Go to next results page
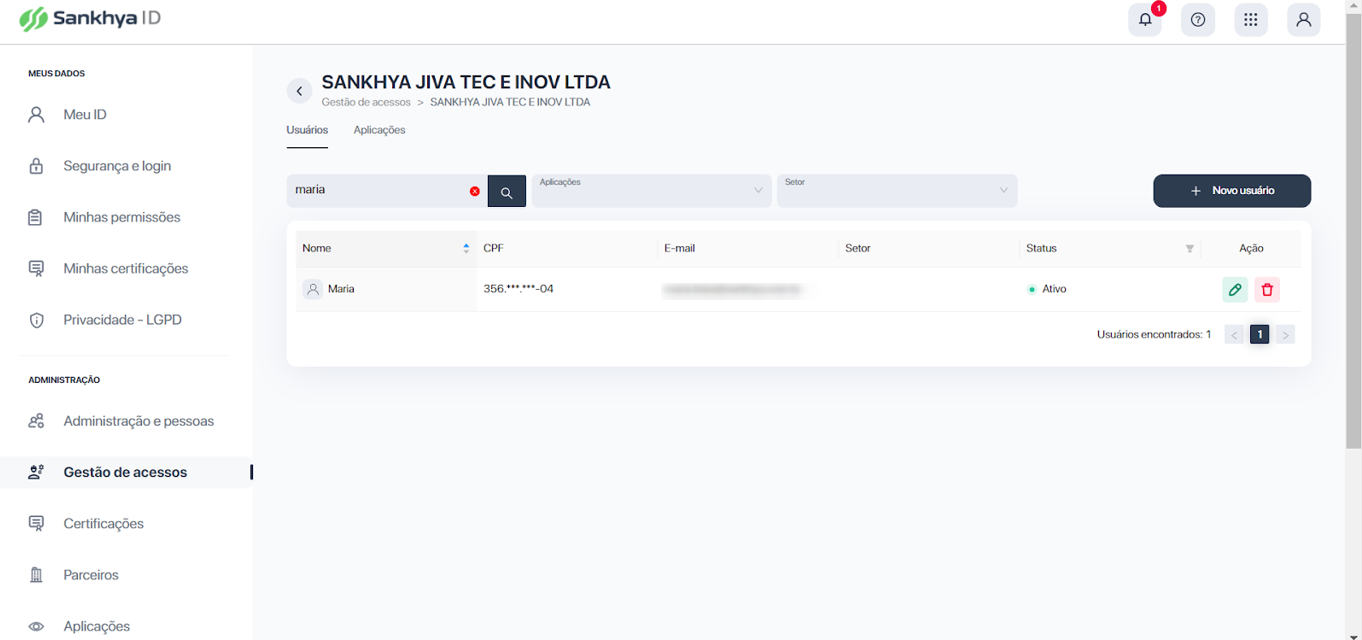This screenshot has width=1362, height=640. coord(1285,335)
